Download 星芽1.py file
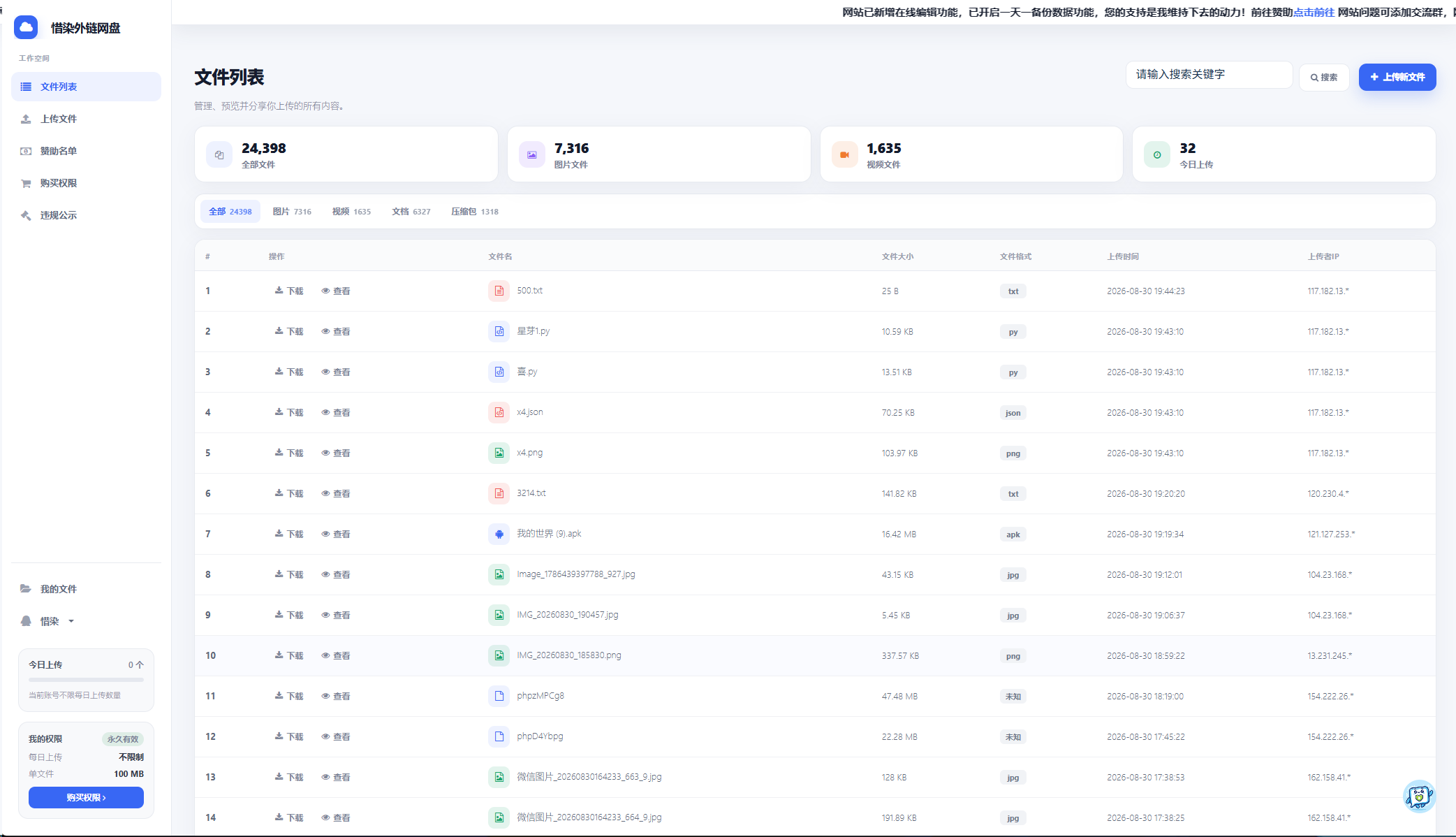Screen dimensions: 1456x837 289,331
